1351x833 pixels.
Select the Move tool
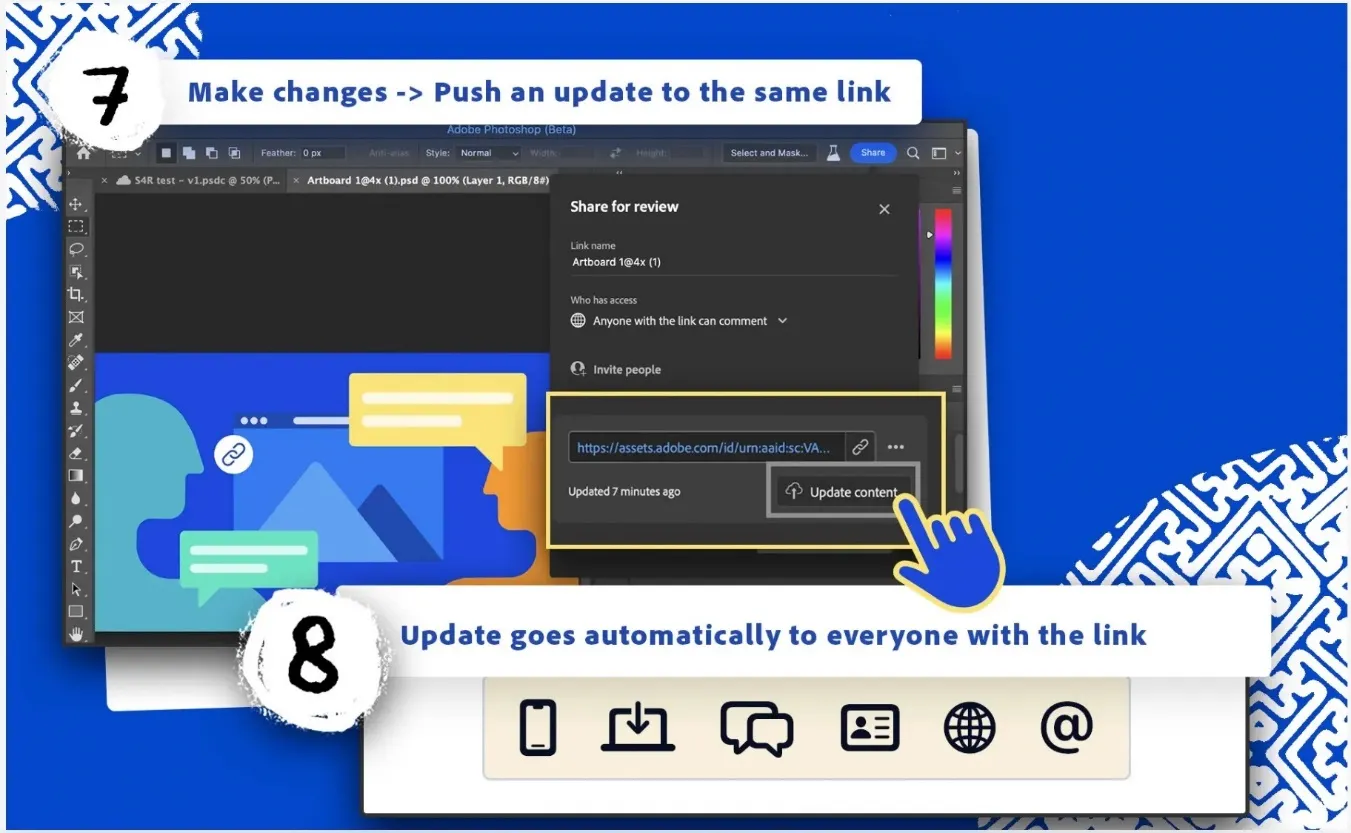[x=76, y=204]
